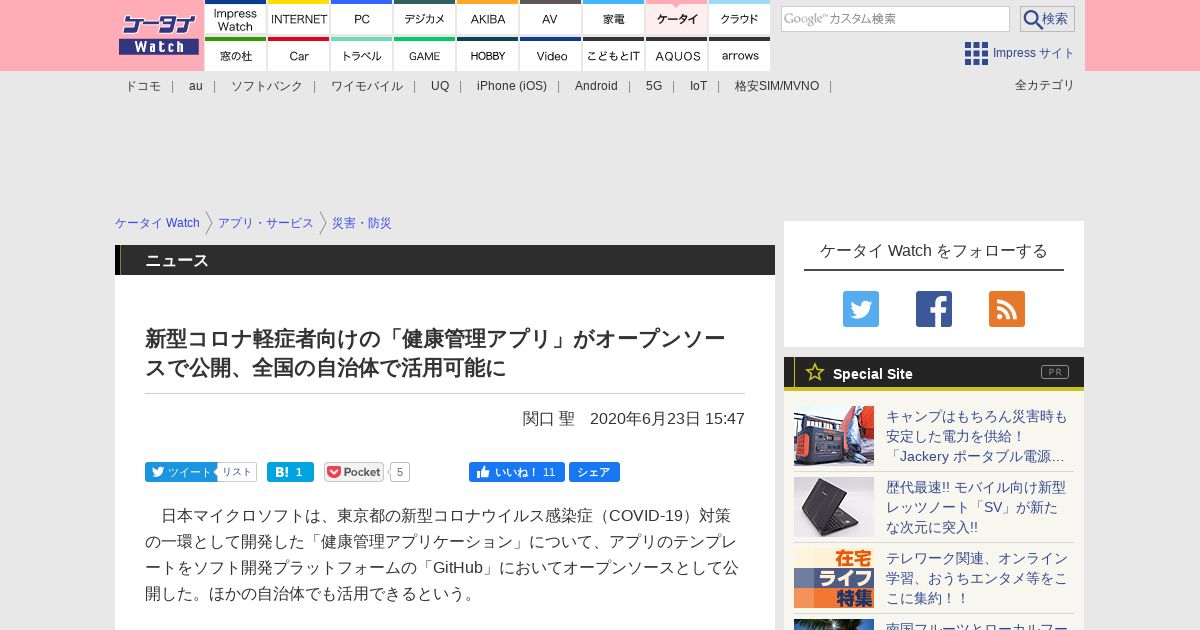The image size is (1200, 630).
Task: Open the AQUOS tab
Action: click(x=676, y=54)
